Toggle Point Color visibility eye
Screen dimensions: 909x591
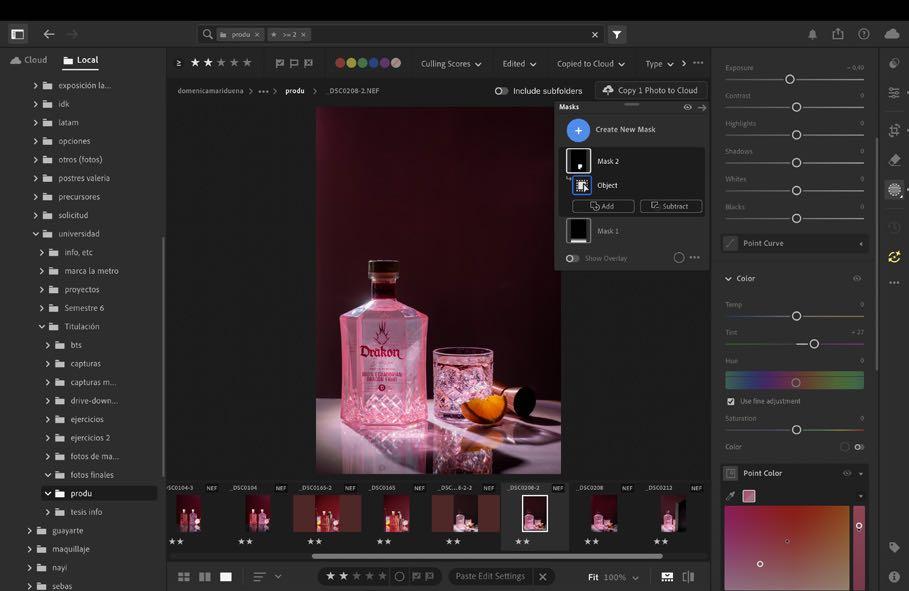pos(847,473)
